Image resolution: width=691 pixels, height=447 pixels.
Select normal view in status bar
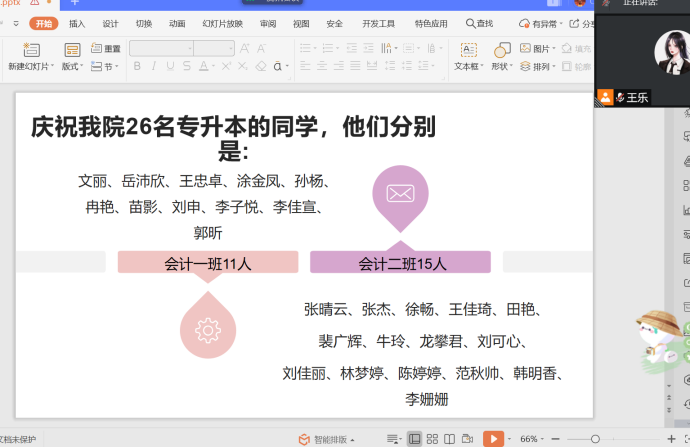tap(414, 439)
